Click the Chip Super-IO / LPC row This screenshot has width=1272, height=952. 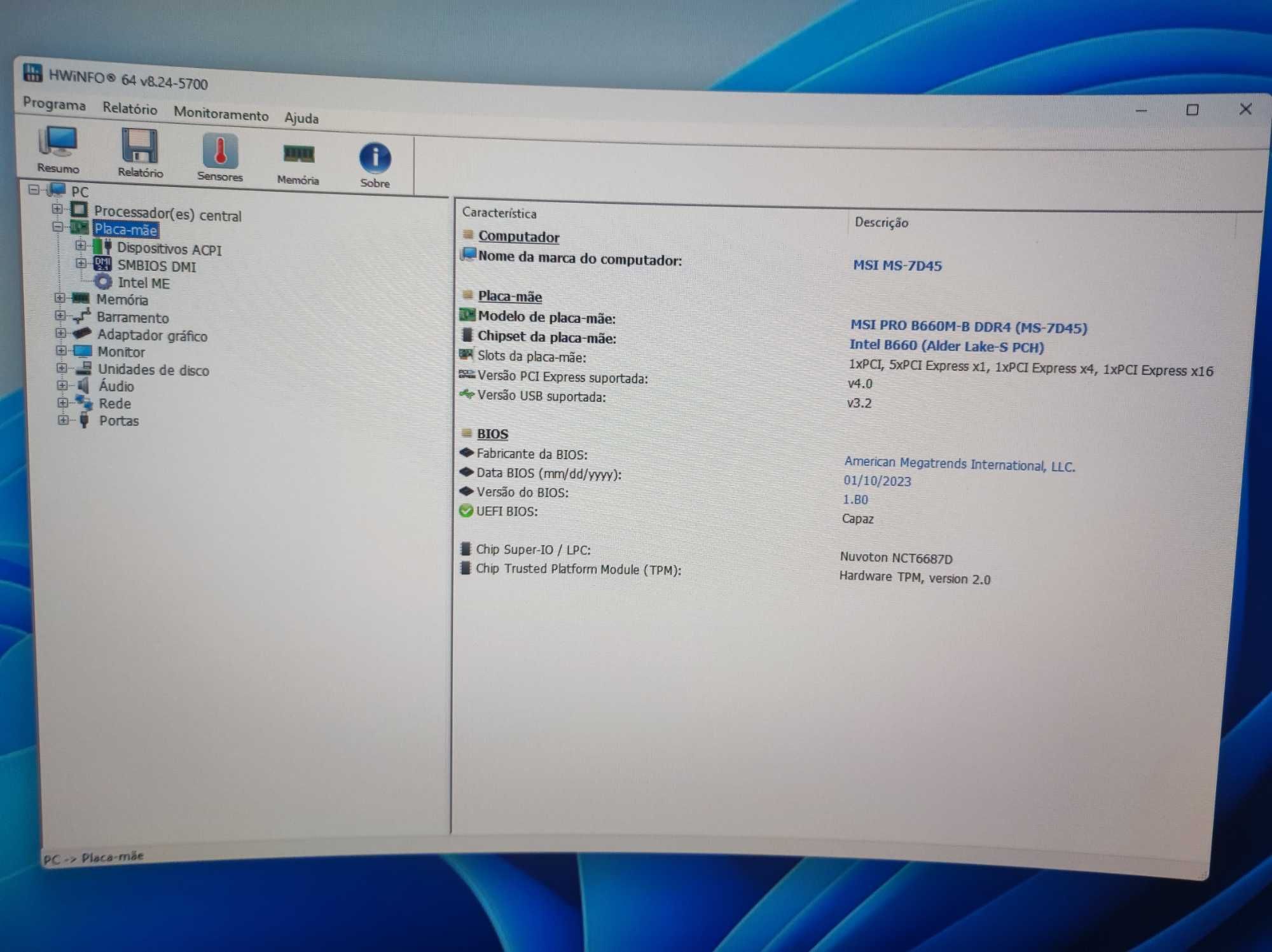pyautogui.click(x=533, y=549)
